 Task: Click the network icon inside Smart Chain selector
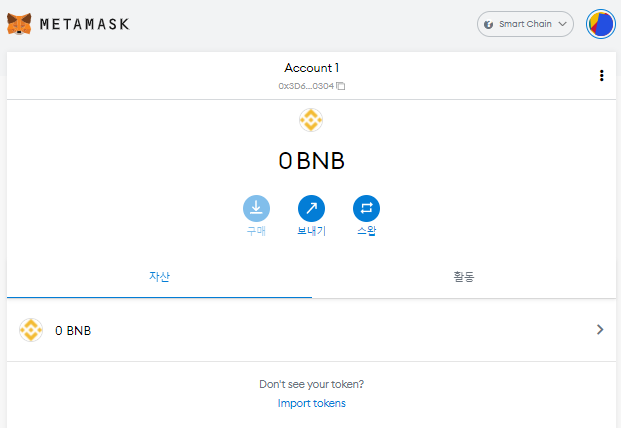(x=488, y=25)
